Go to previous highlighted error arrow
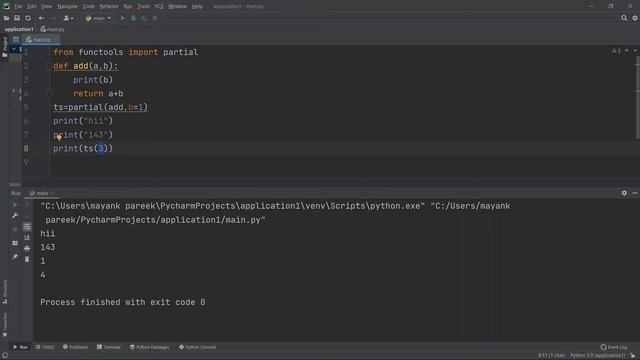Viewport: 640px width, 360px height. tap(627, 51)
